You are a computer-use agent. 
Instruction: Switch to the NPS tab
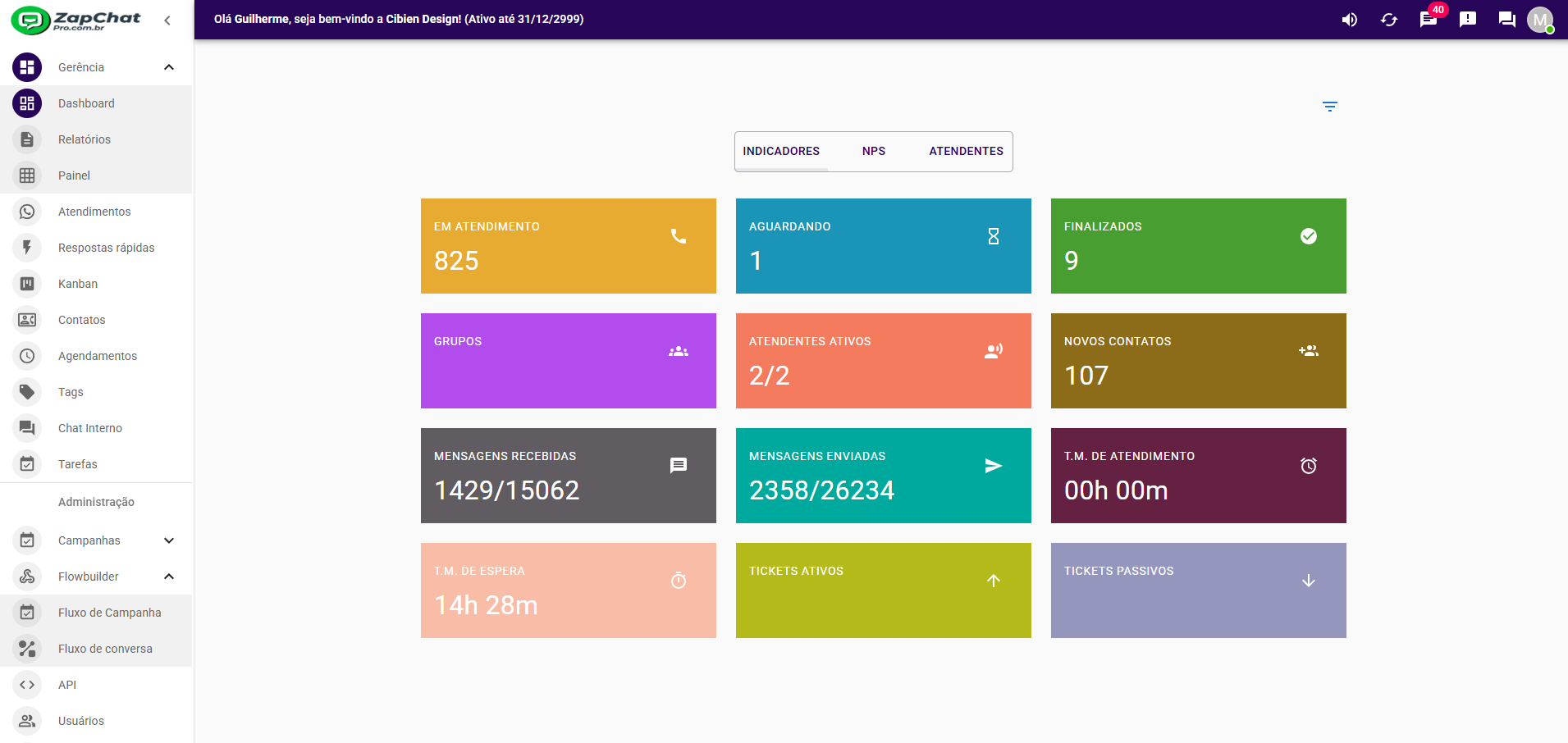tap(873, 152)
